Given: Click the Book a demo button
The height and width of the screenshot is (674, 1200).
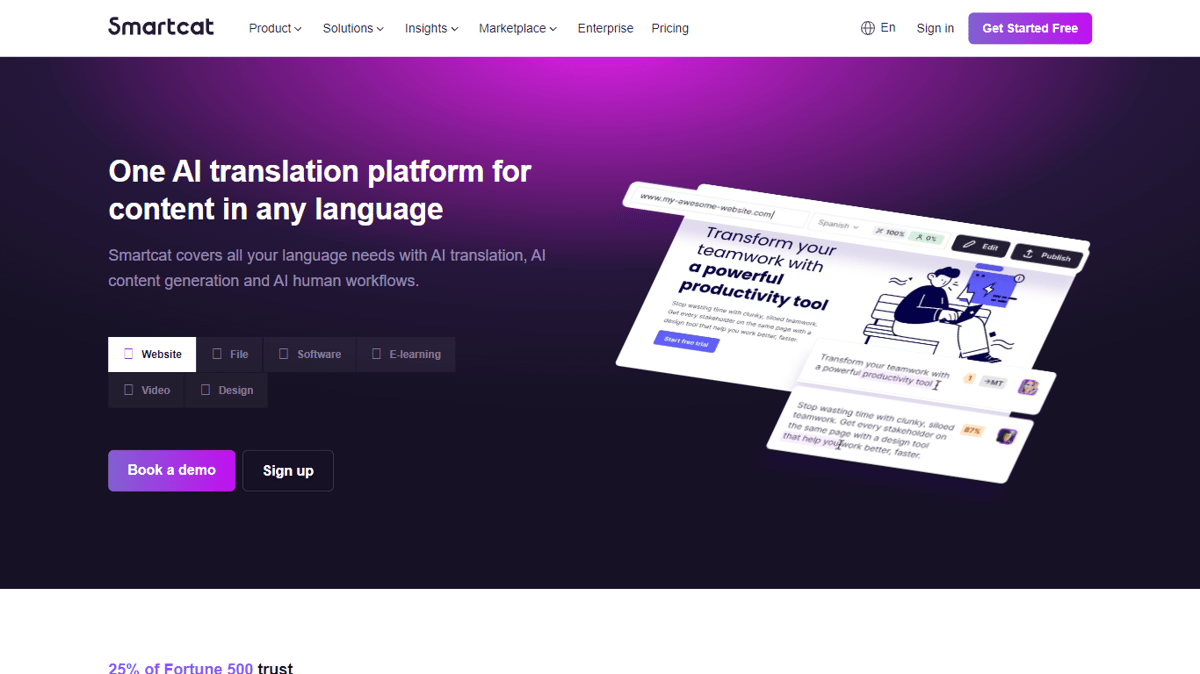Looking at the screenshot, I should point(172,470).
